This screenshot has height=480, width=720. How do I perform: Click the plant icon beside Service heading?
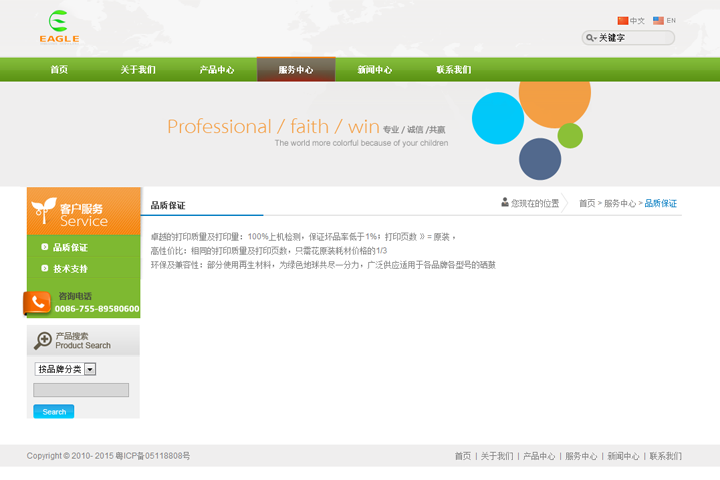click(43, 210)
